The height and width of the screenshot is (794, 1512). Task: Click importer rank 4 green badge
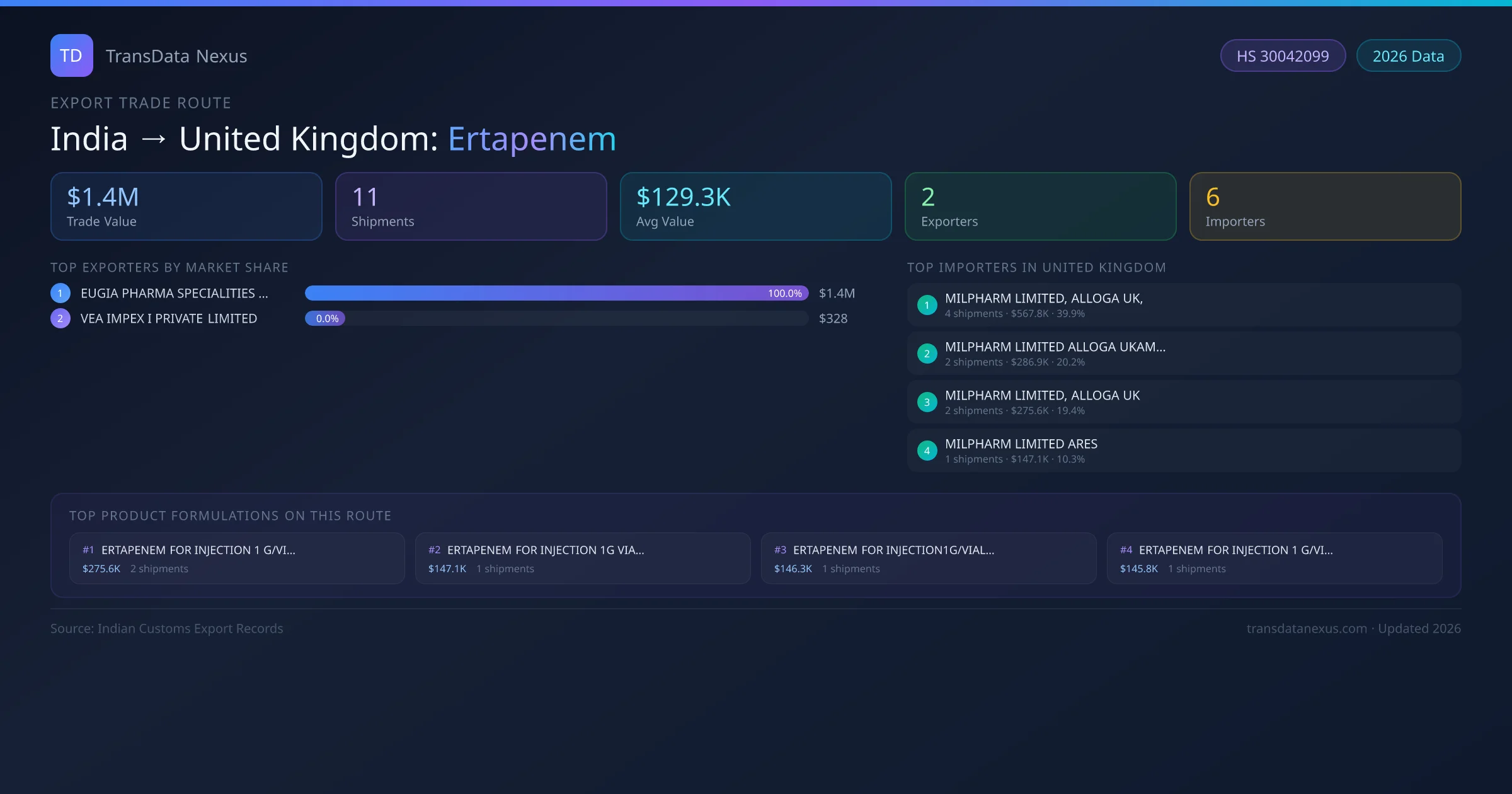pyautogui.click(x=927, y=451)
